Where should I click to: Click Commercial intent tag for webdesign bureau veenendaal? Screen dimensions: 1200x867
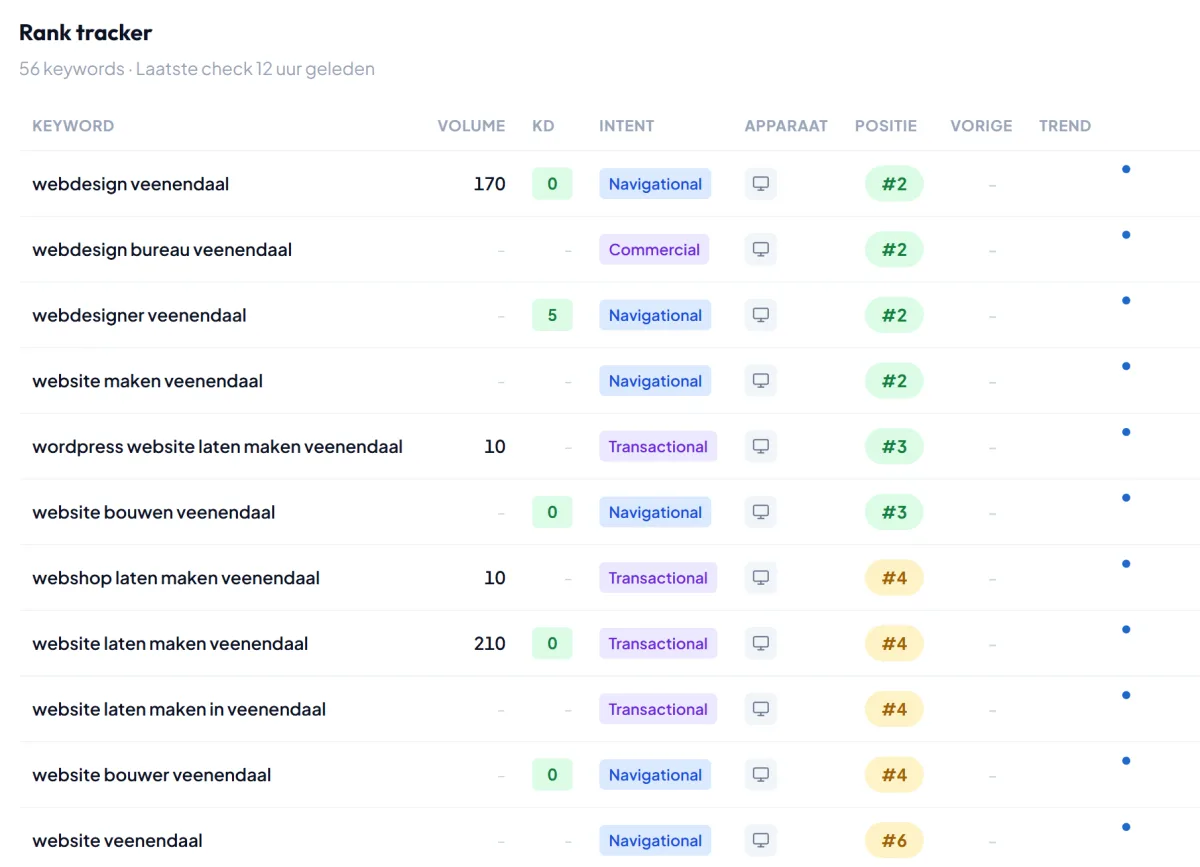[654, 250]
